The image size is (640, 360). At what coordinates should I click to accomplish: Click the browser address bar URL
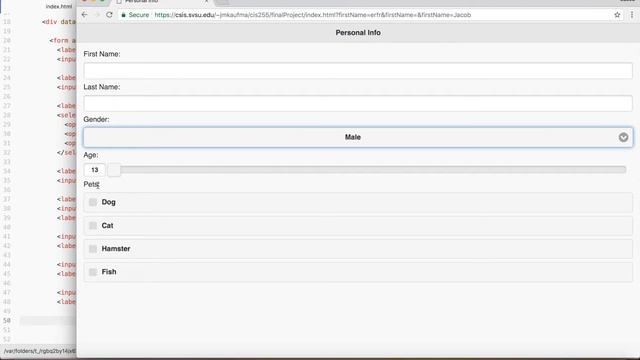point(313,15)
